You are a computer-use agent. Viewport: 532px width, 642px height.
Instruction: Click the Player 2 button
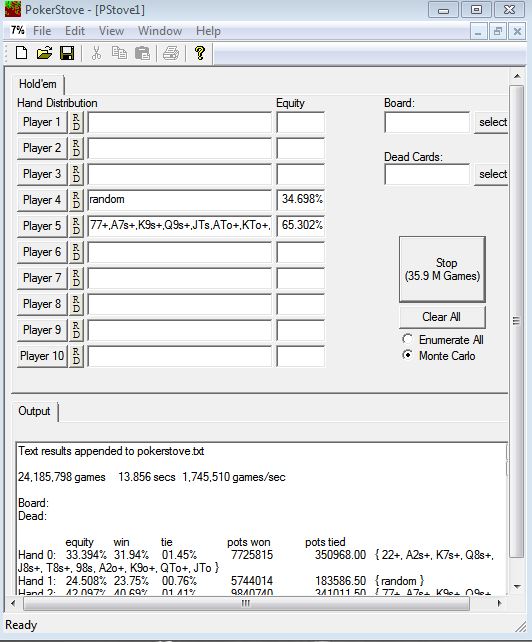42,148
